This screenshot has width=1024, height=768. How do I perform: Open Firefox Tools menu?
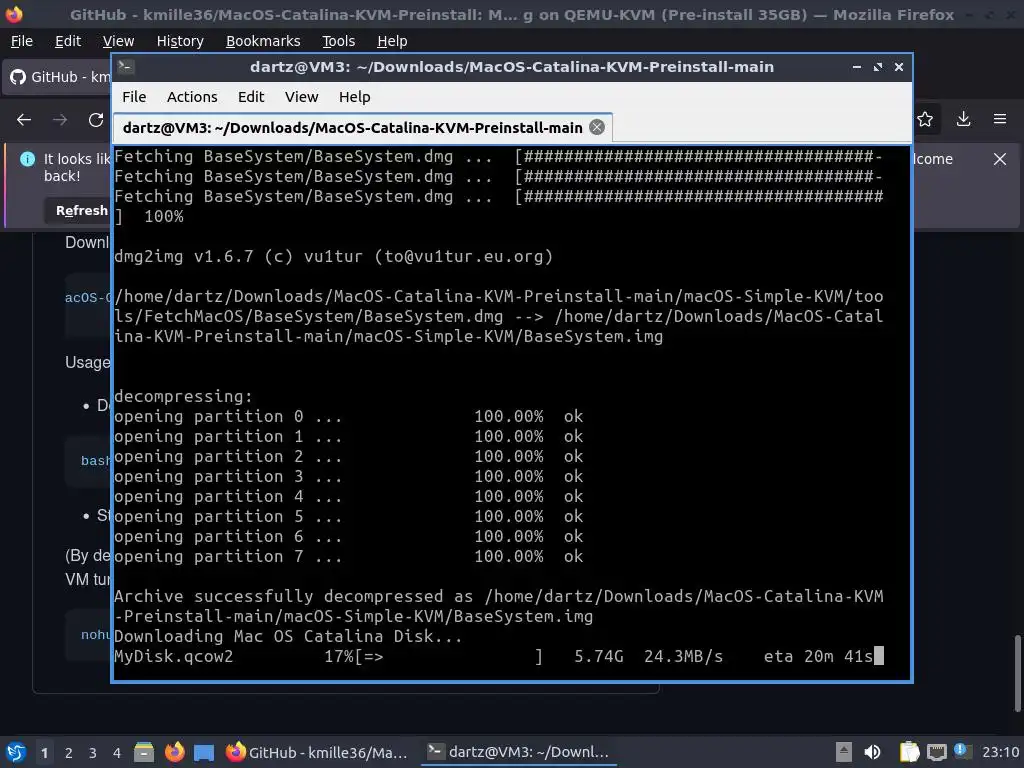[x=338, y=41]
